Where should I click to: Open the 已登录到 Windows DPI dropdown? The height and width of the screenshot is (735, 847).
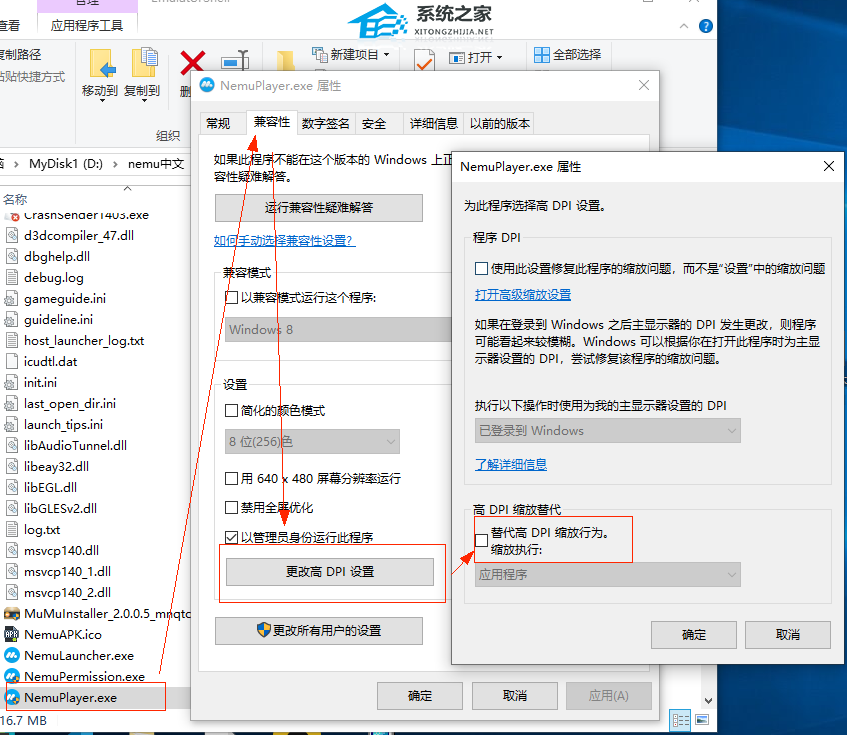[608, 430]
